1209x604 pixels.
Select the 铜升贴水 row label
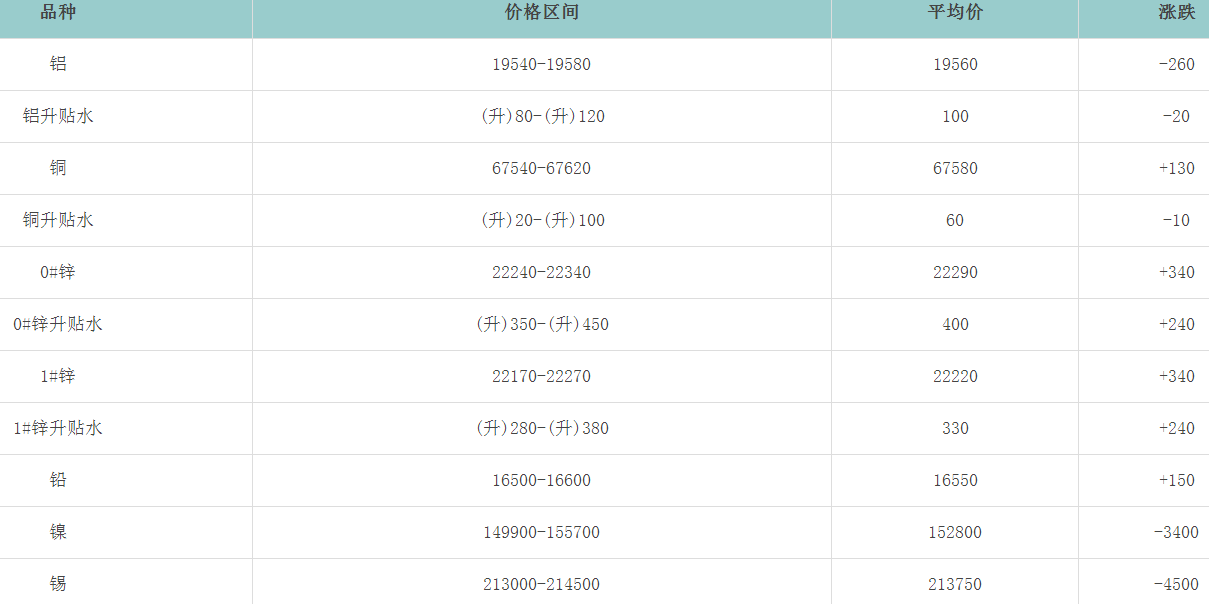click(58, 220)
